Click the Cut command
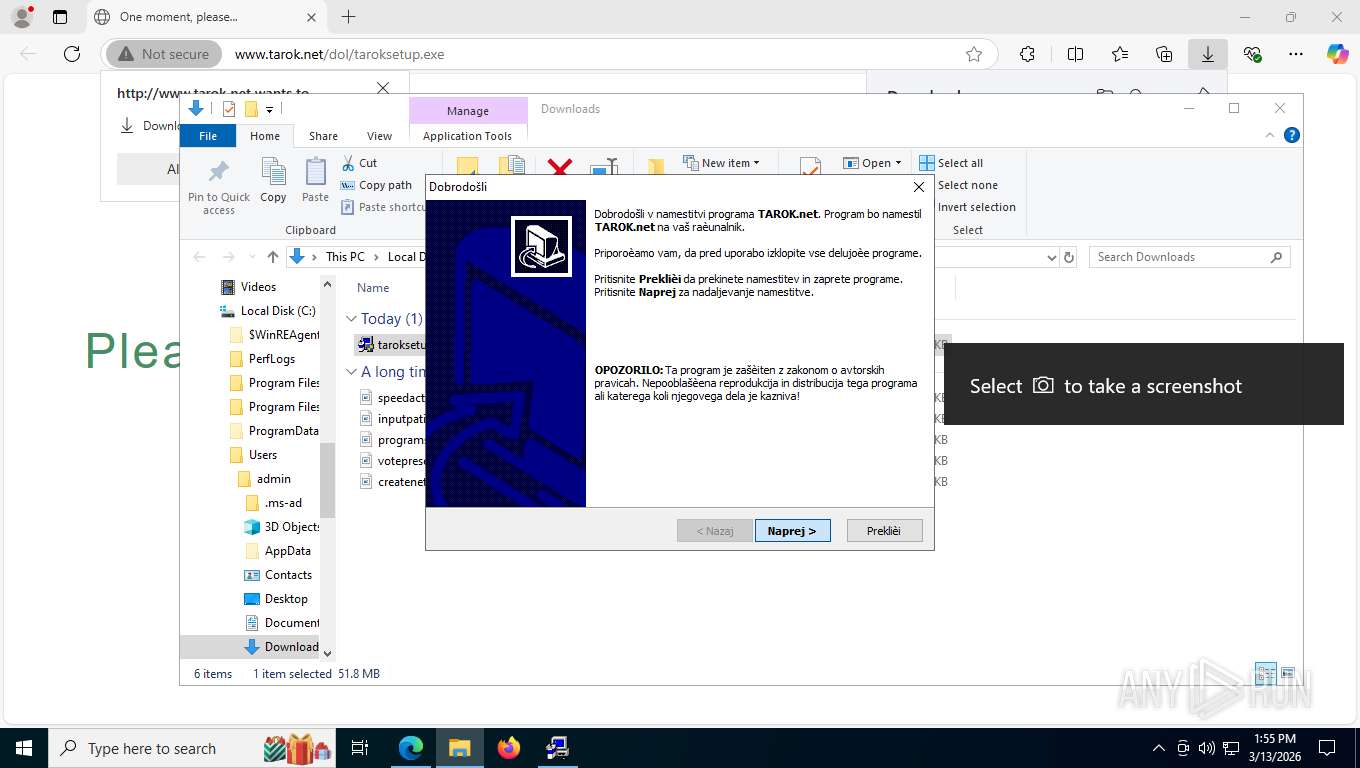This screenshot has width=1360, height=768. 359,163
